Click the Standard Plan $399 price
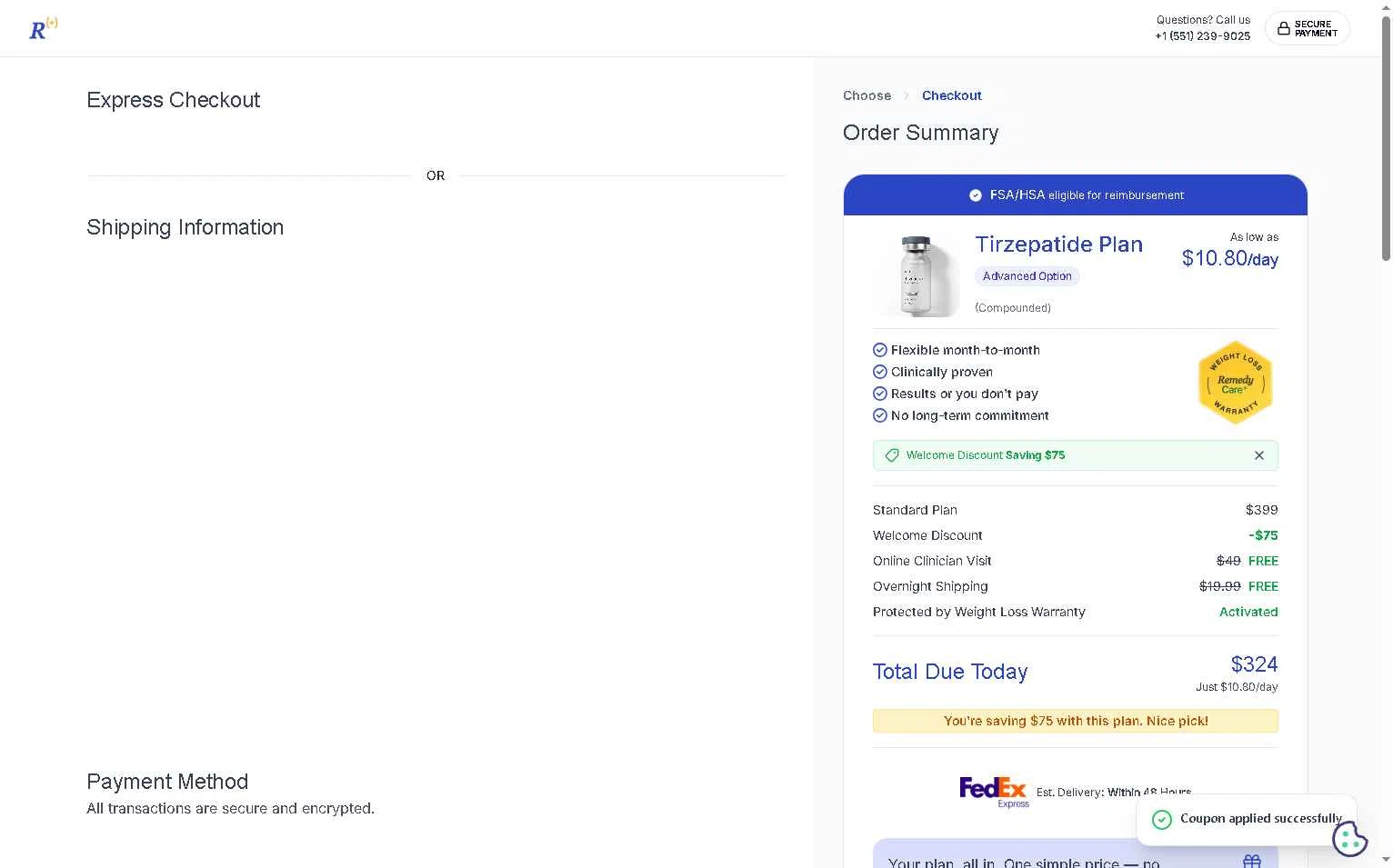Viewport: 1393px width, 868px height. tap(1261, 510)
